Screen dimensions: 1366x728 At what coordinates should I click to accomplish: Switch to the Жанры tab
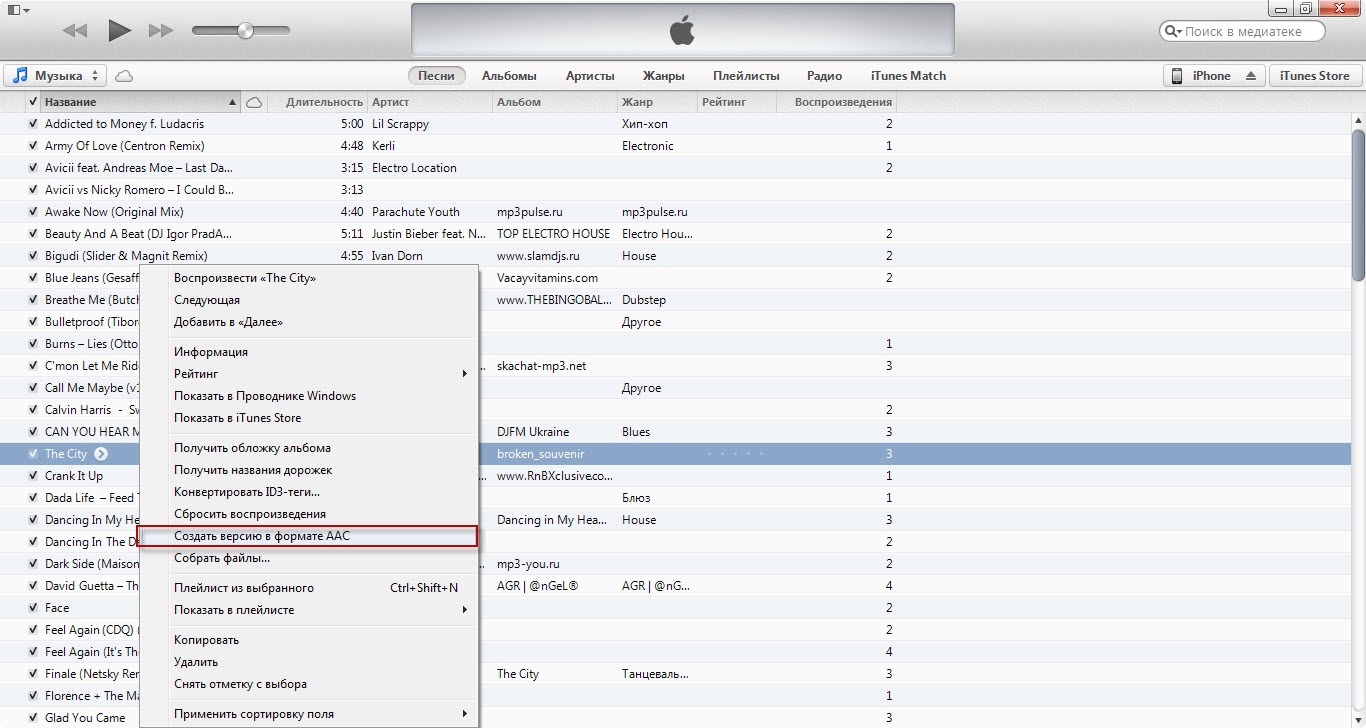click(x=664, y=76)
